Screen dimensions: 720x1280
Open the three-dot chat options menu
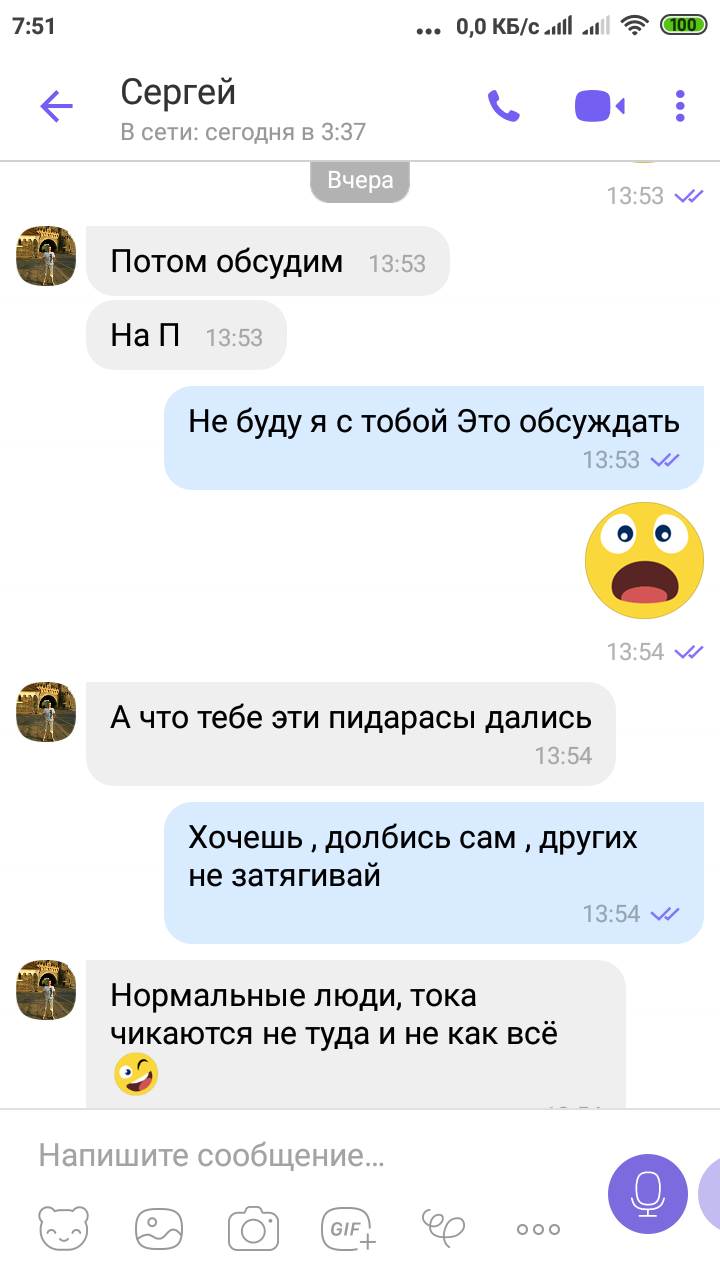point(680,106)
